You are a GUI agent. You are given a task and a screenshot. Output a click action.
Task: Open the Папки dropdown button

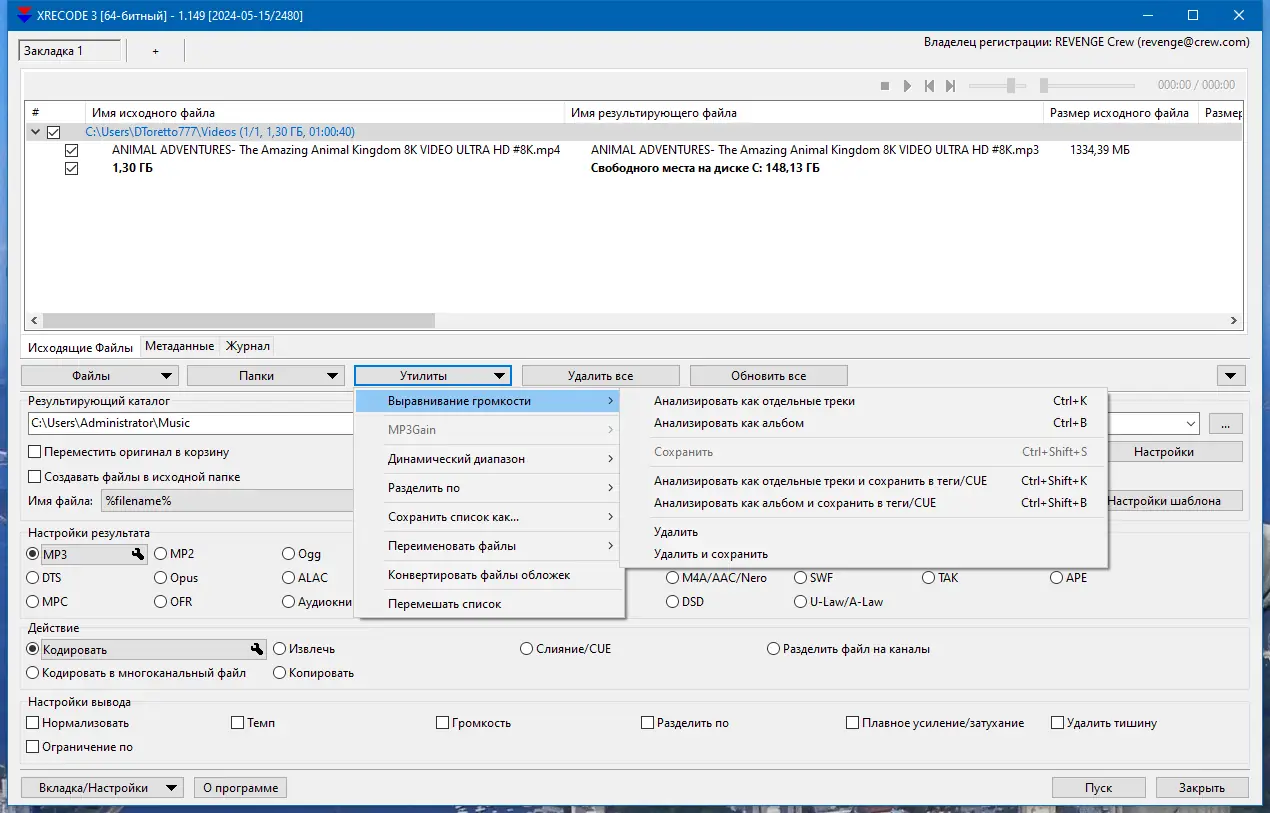(x=266, y=376)
